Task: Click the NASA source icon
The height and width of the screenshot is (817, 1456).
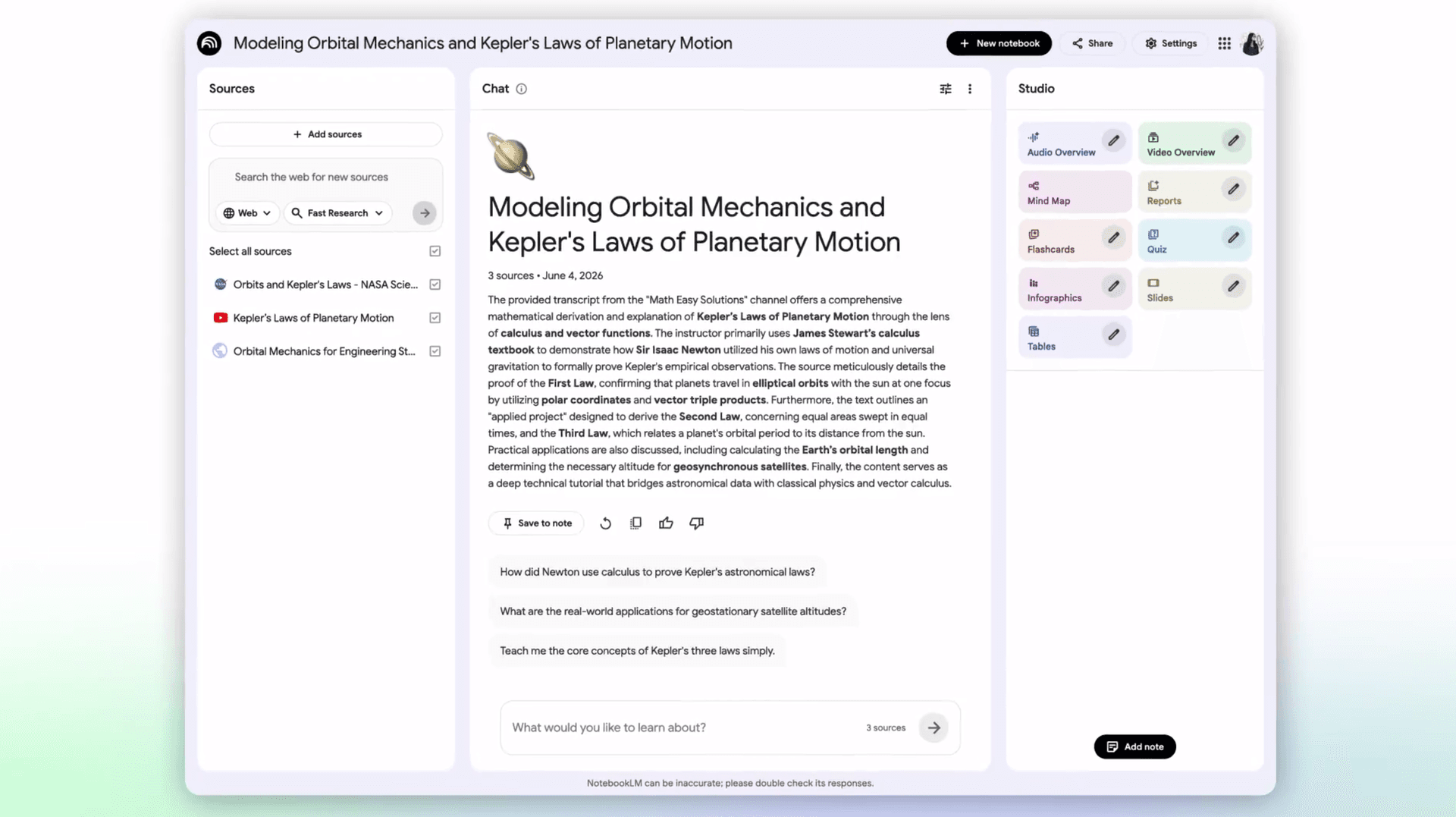Action: 220,284
